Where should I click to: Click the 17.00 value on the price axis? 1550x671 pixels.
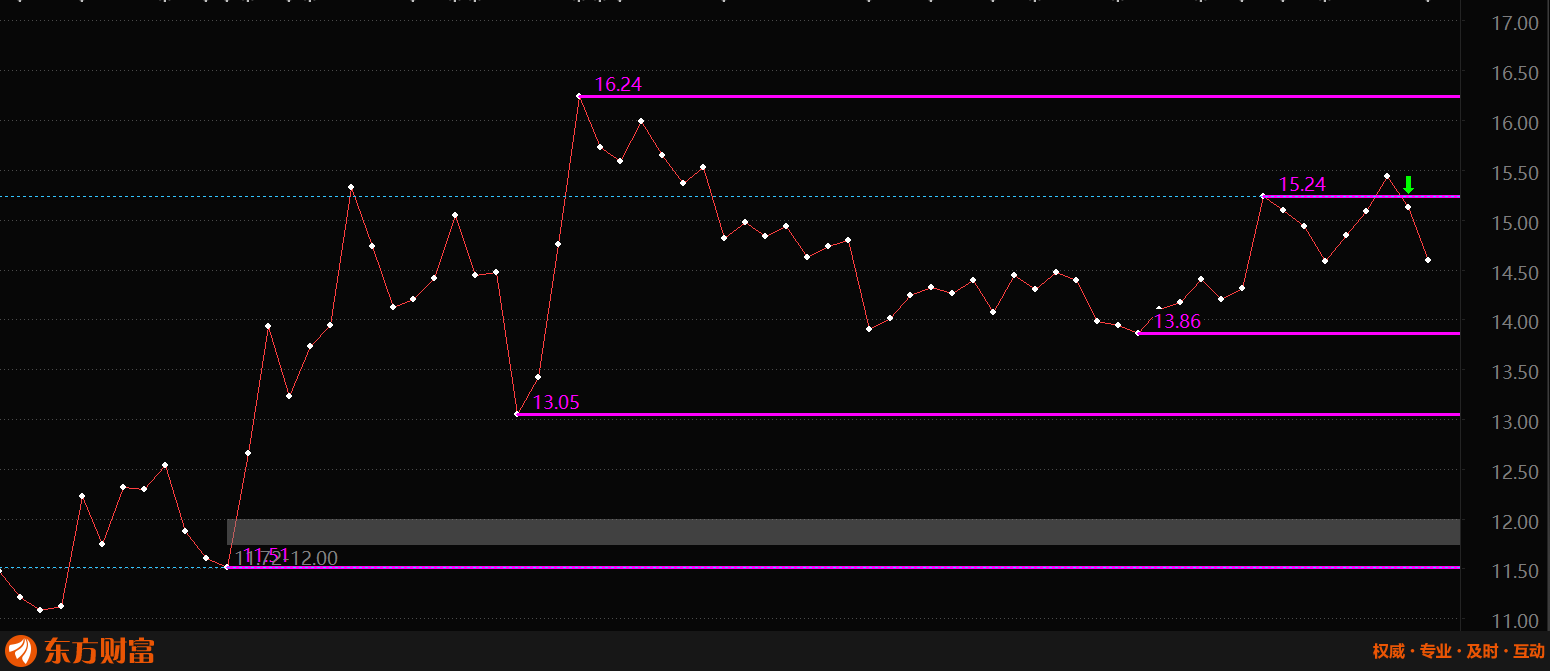[1514, 23]
